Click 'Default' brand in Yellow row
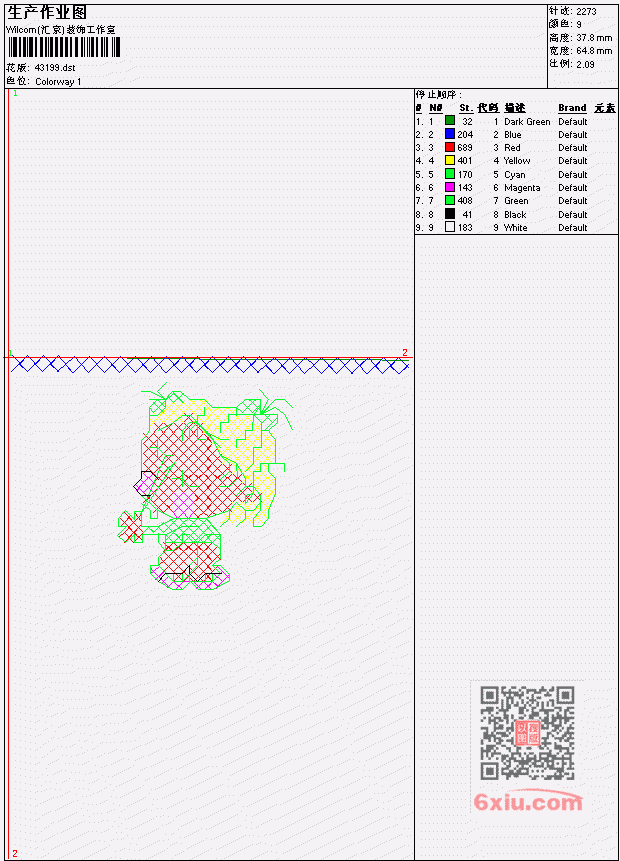 [572, 161]
